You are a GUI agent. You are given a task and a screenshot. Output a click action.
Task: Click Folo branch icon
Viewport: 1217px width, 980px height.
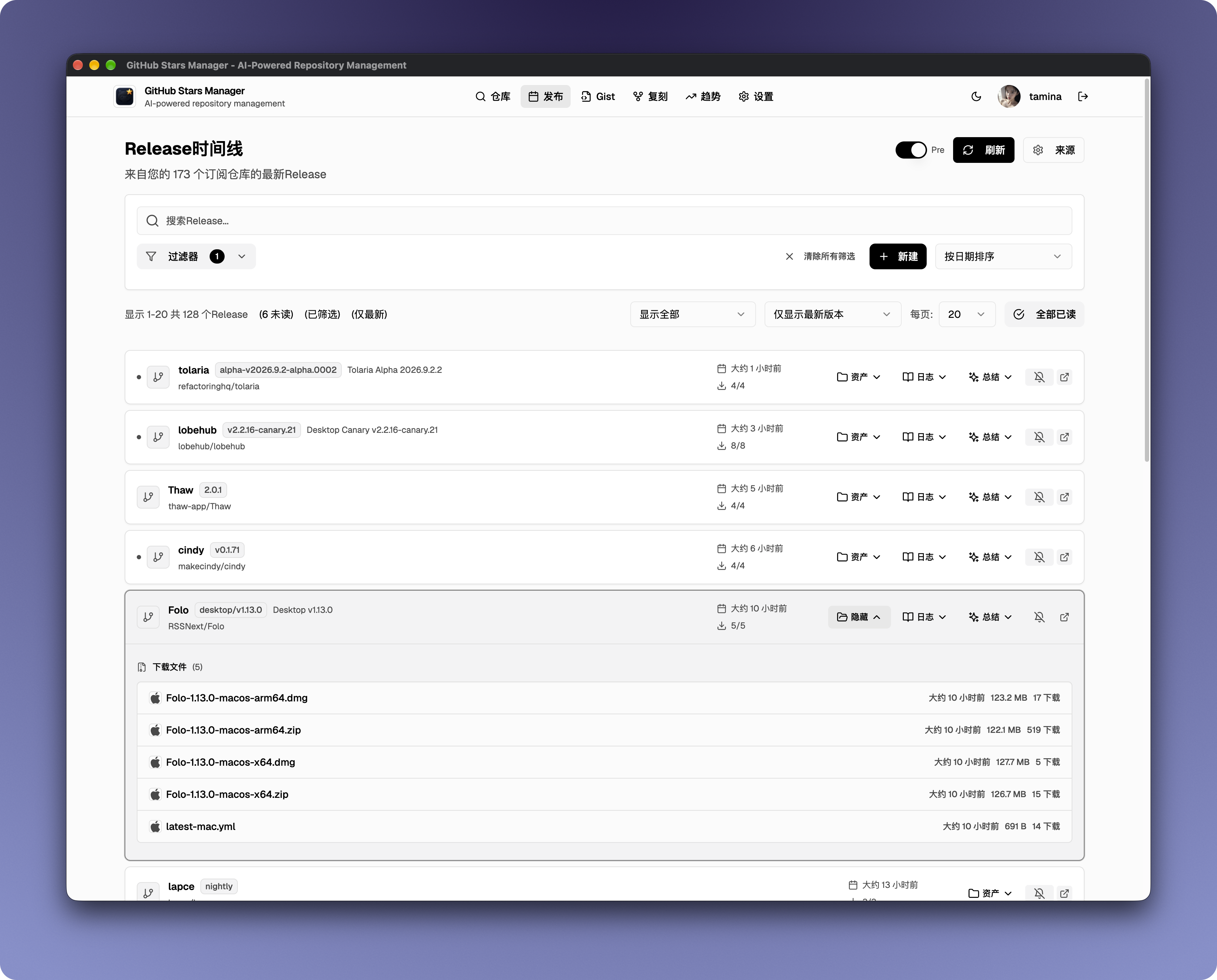click(148, 617)
